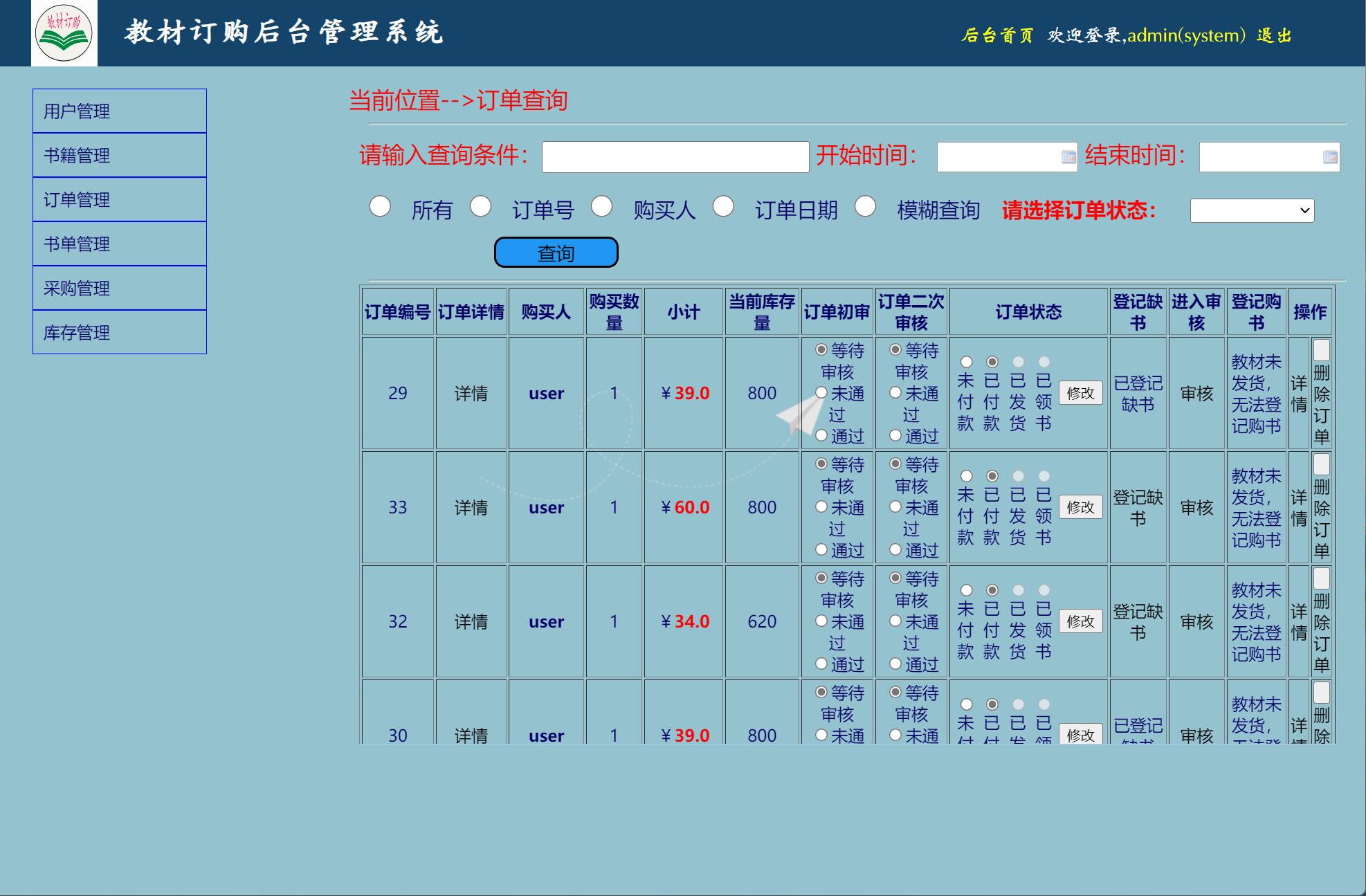The width and height of the screenshot is (1366, 896).
Task: Select 已发货 status for order 32
Action: (x=1017, y=590)
